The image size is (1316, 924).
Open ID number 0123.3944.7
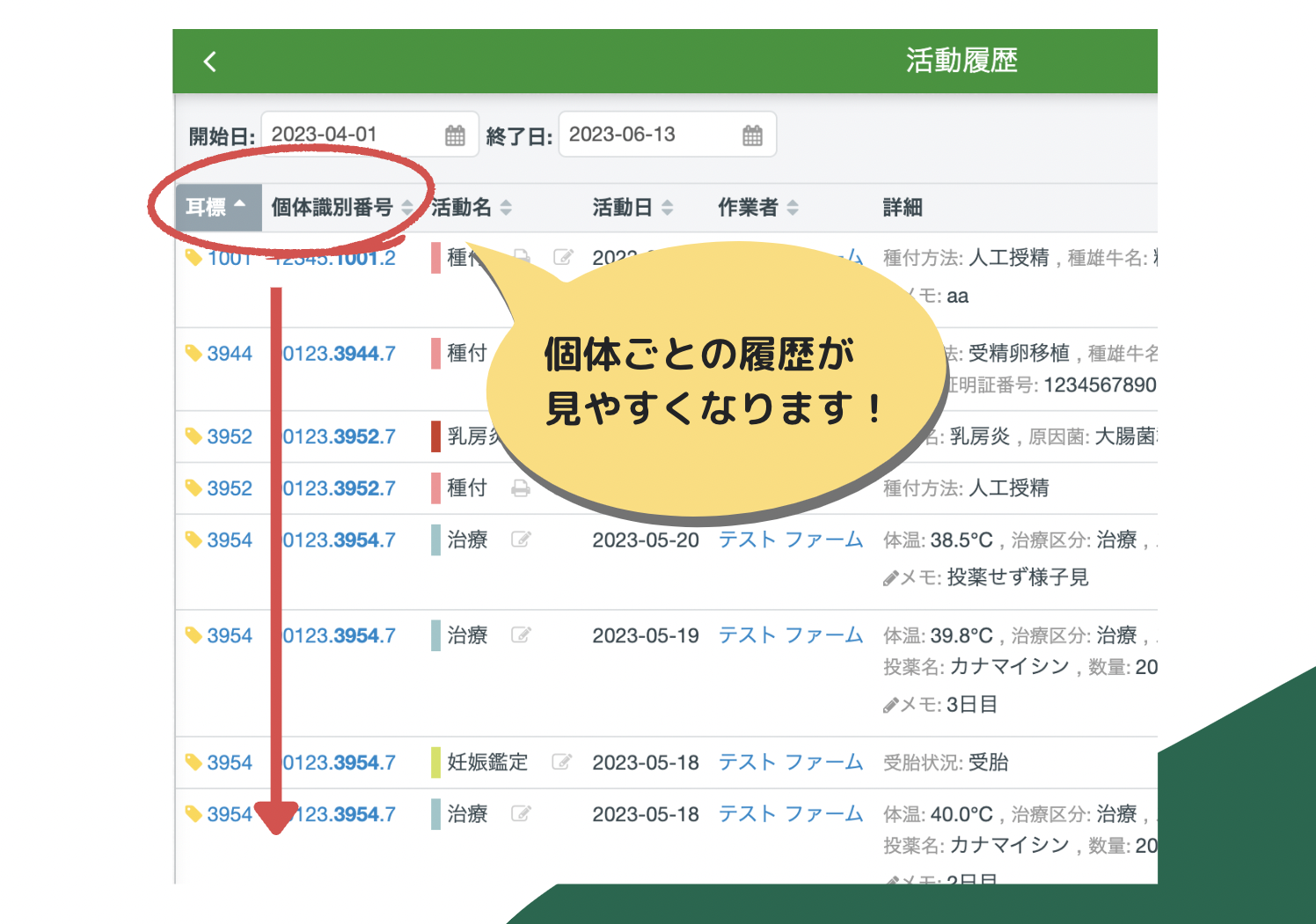tap(339, 354)
